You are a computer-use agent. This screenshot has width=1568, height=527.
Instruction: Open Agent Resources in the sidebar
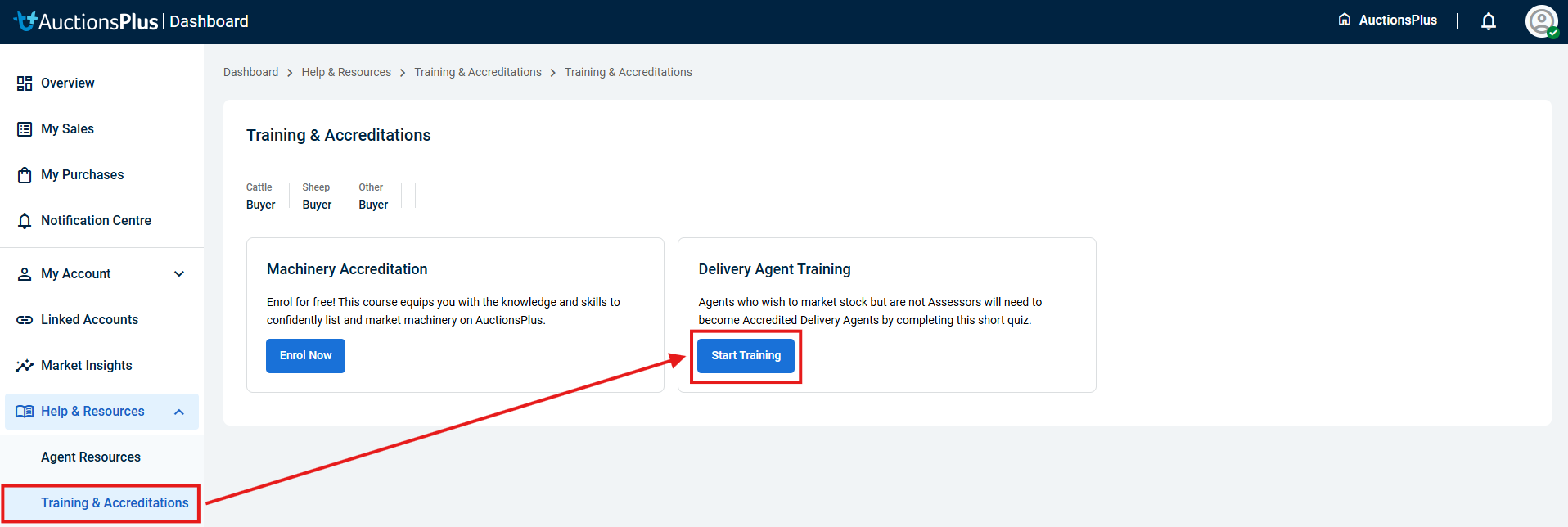tap(91, 457)
